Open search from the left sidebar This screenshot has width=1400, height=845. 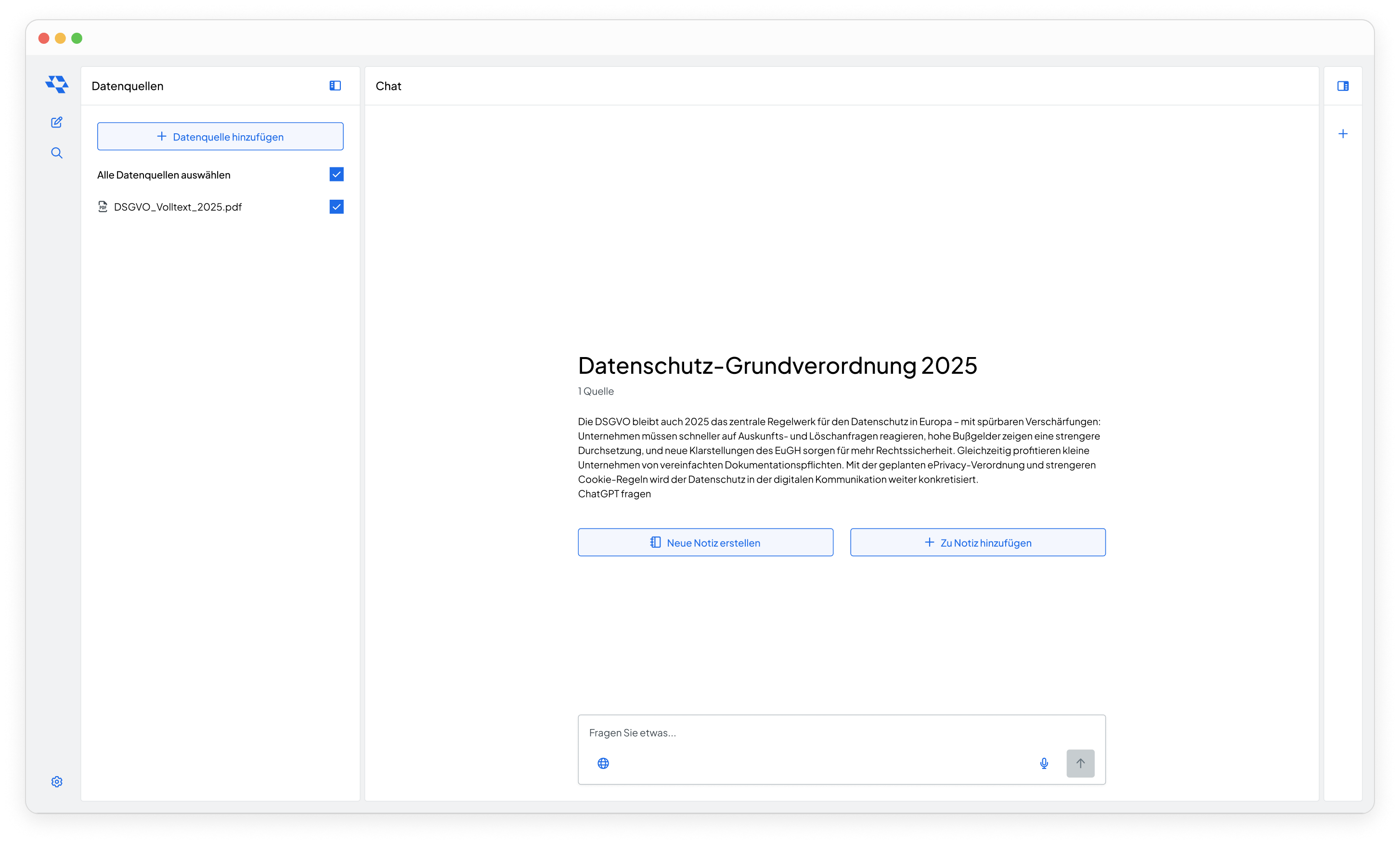pyautogui.click(x=57, y=153)
